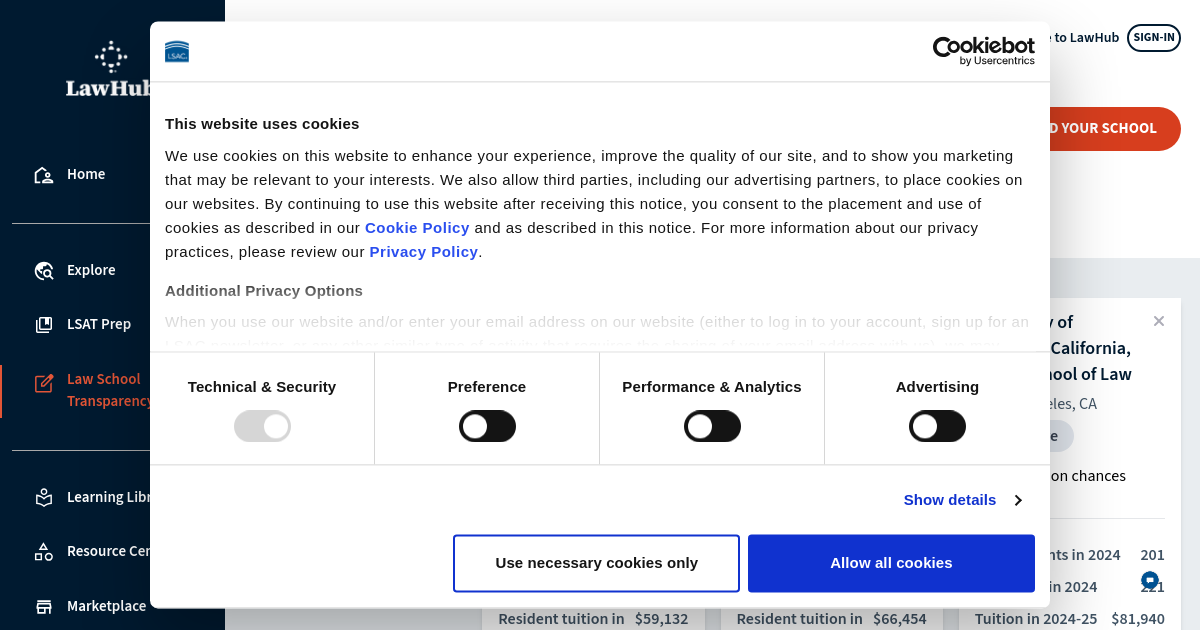Toggle the Technical & Security switch
Image resolution: width=1200 pixels, height=630 pixels.
click(262, 426)
